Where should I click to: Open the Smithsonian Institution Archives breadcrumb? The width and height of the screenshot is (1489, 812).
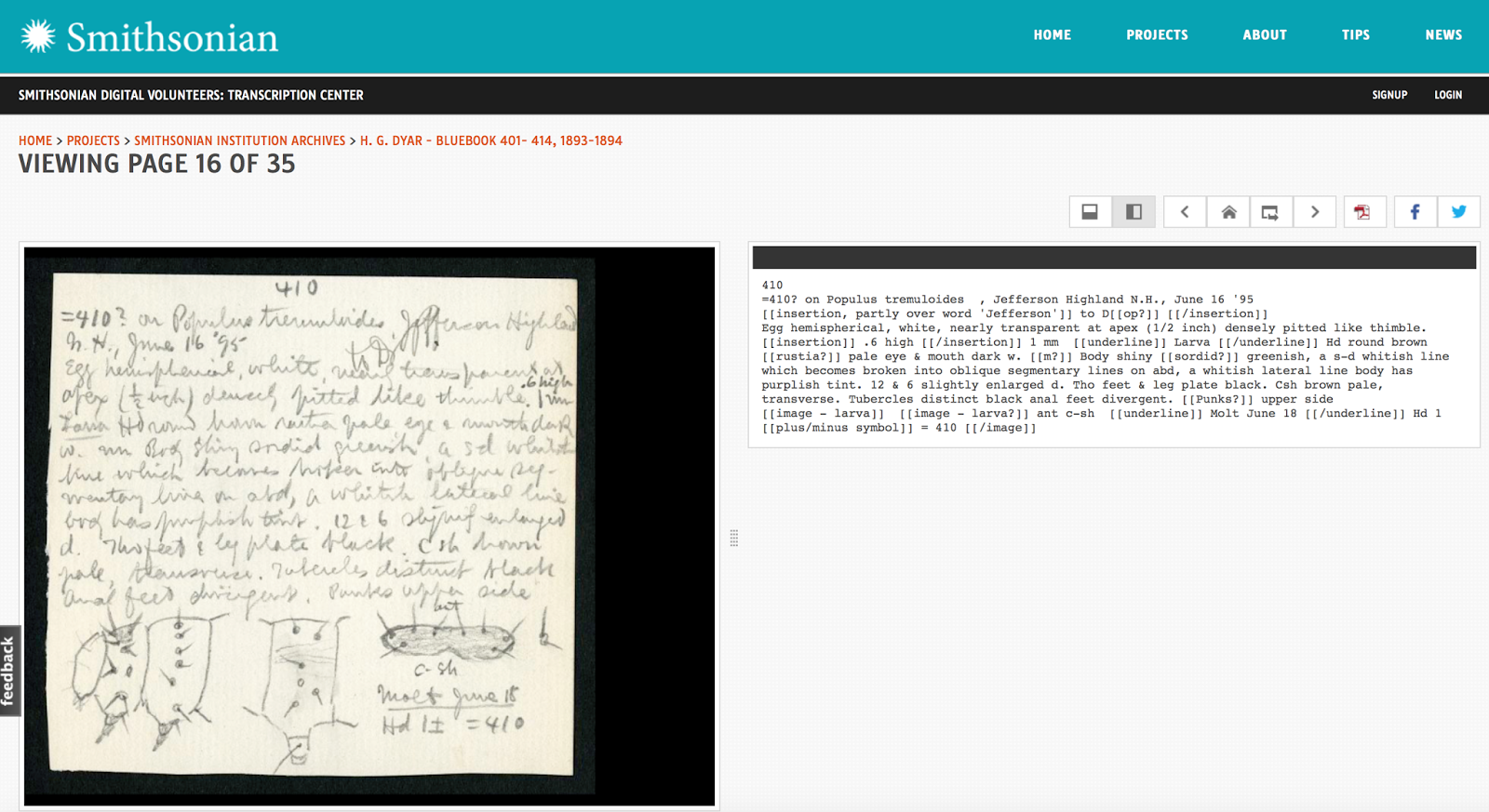[239, 140]
